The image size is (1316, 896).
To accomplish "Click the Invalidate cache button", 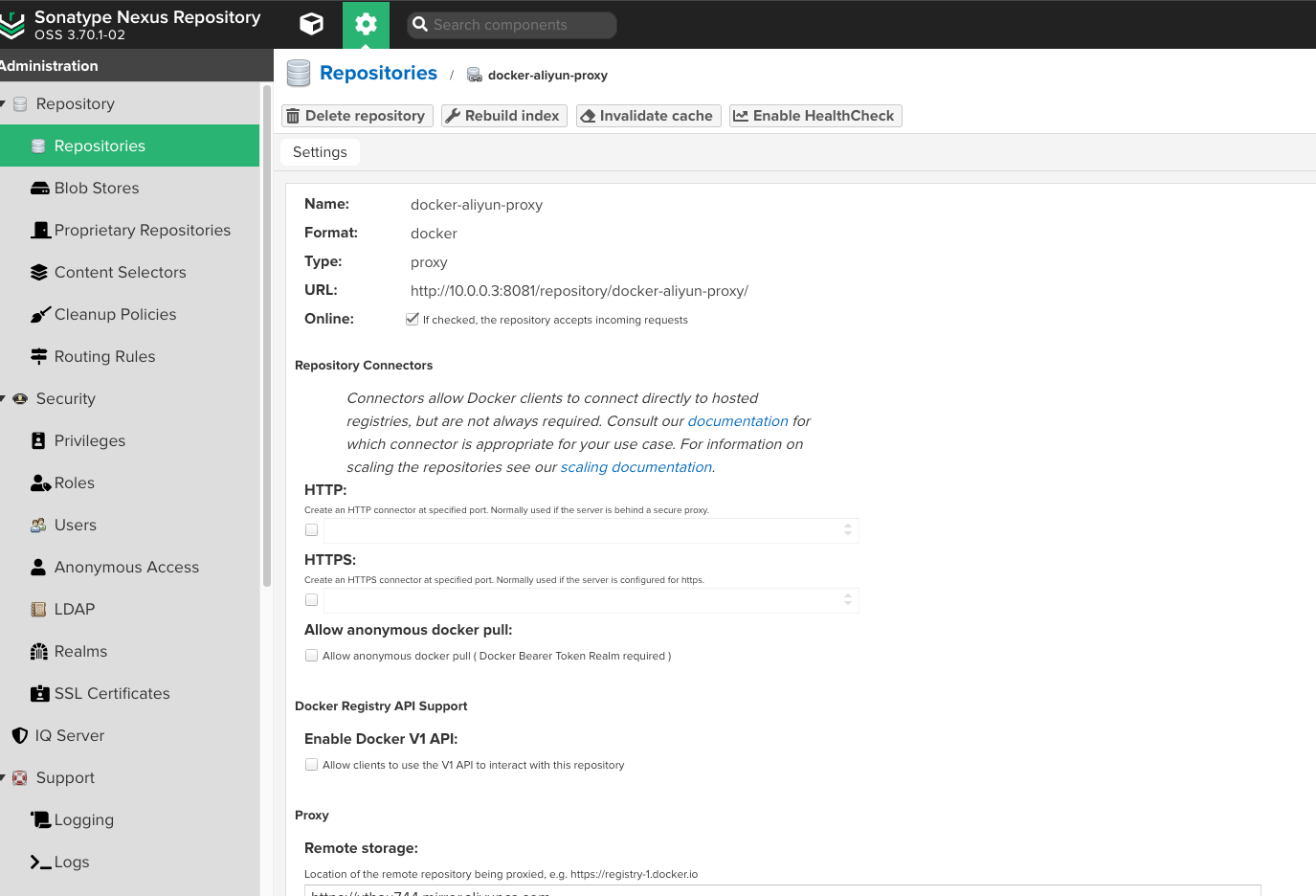I will click(x=649, y=116).
